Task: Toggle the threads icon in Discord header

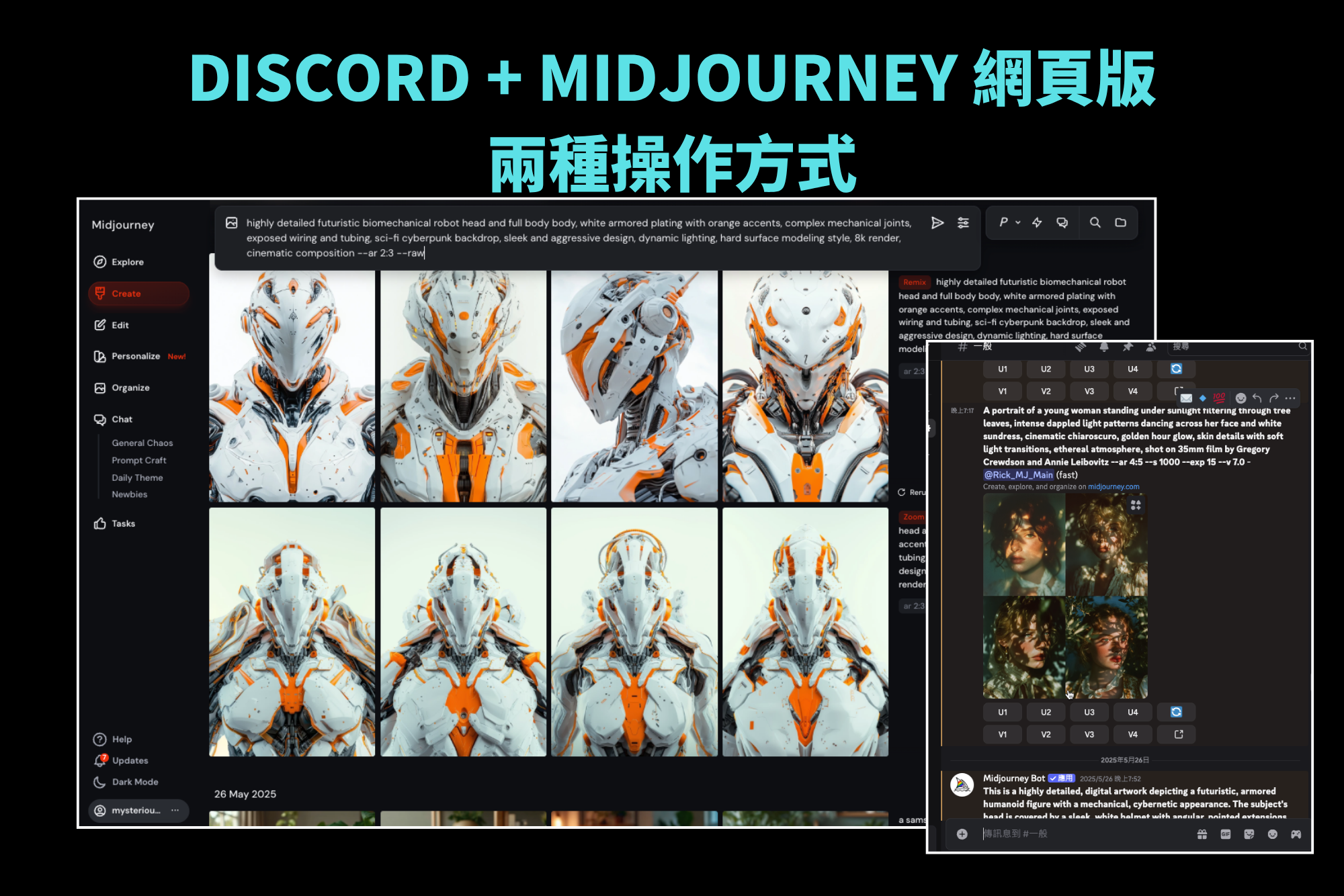Action: [1080, 347]
